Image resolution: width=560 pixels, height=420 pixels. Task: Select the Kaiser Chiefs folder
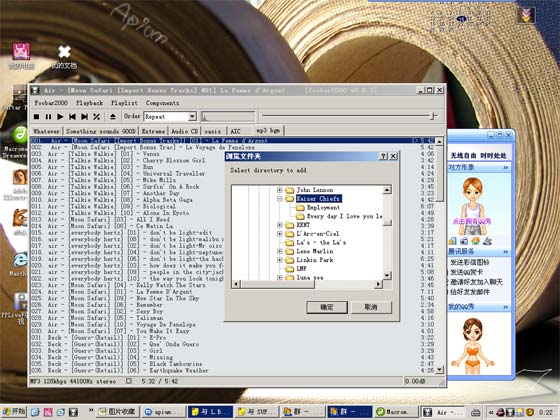point(319,199)
